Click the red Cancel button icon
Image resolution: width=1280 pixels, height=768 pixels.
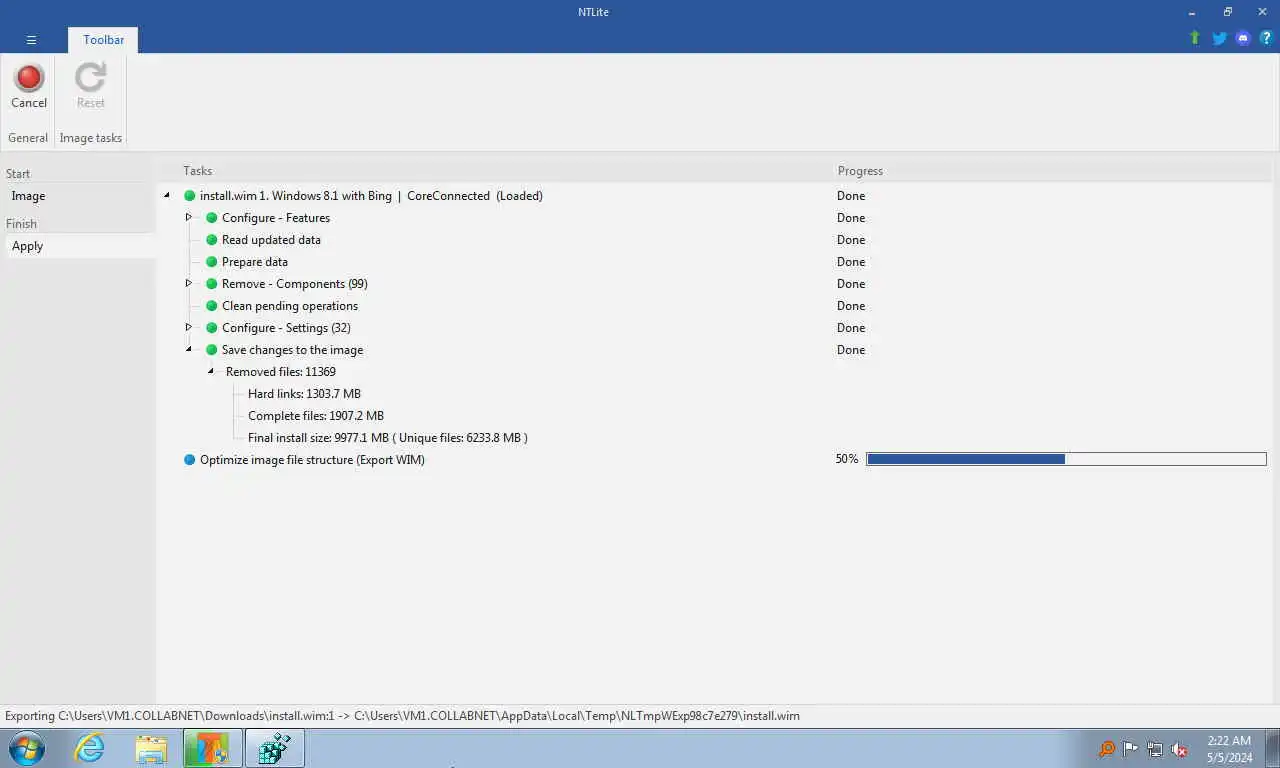click(x=29, y=77)
